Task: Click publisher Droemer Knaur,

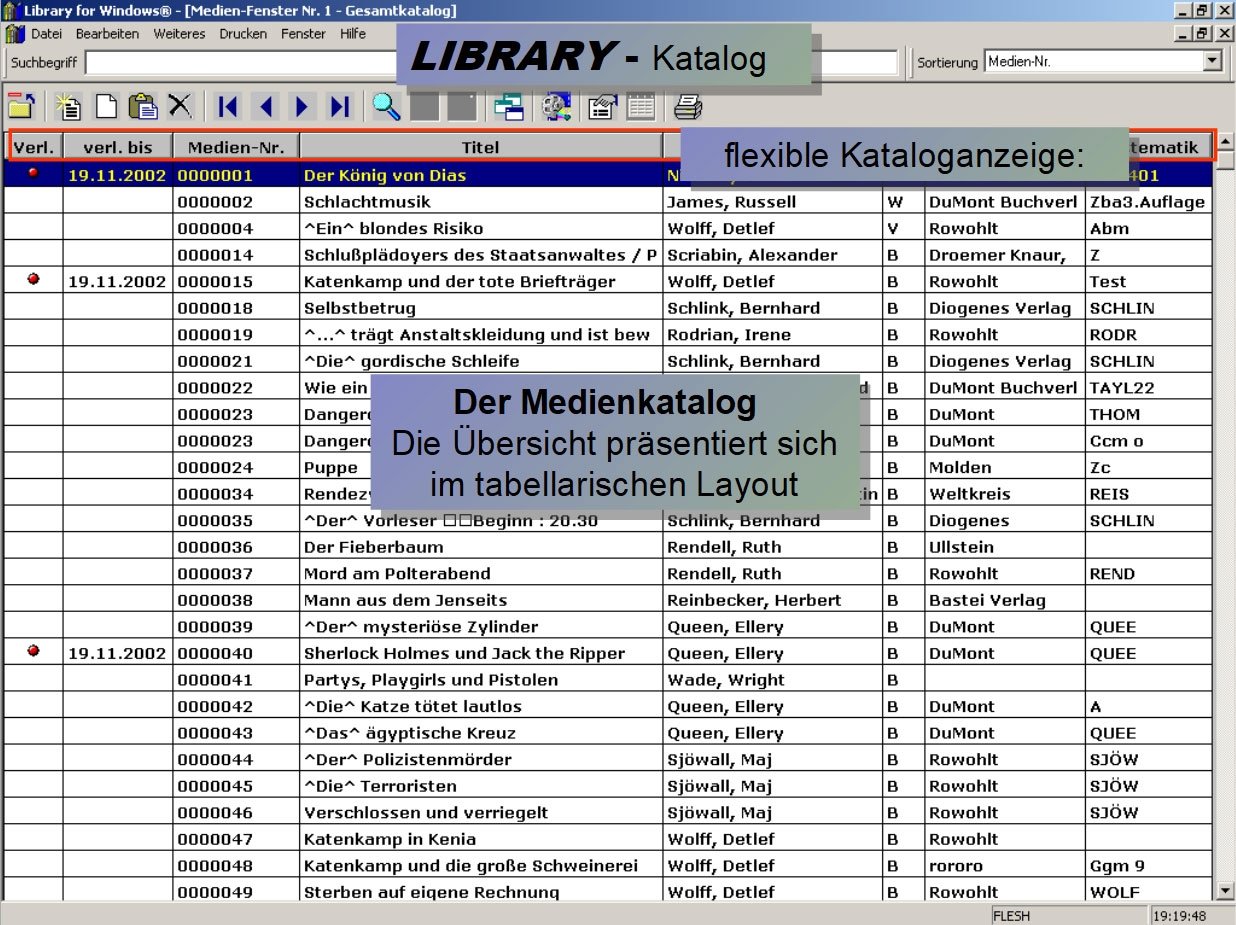Action: coord(997,255)
